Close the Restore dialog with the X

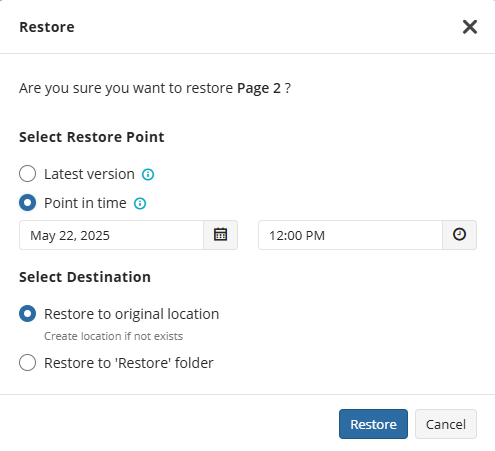pos(470,27)
